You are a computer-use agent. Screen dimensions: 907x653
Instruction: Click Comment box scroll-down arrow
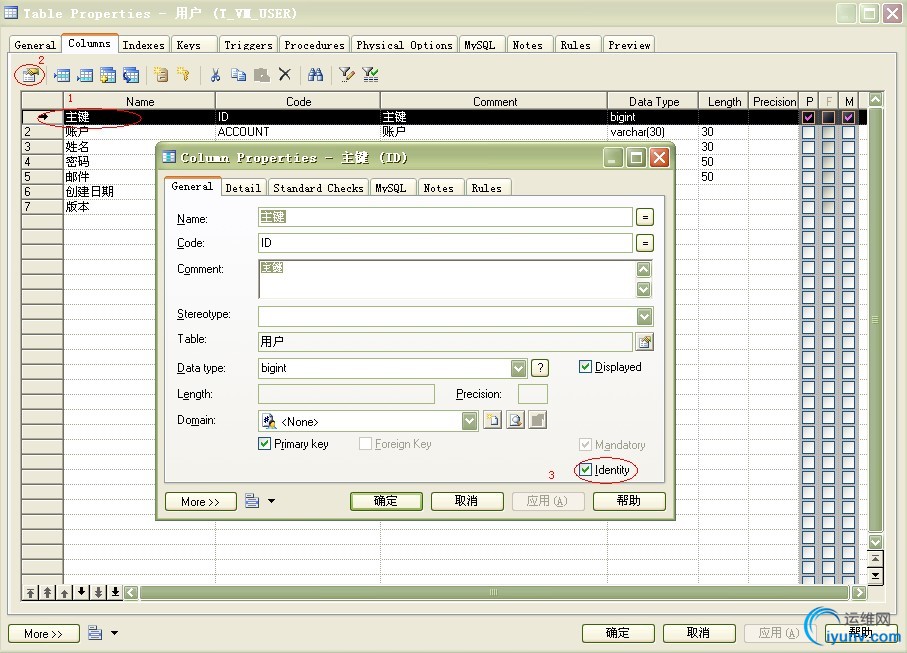tap(644, 289)
